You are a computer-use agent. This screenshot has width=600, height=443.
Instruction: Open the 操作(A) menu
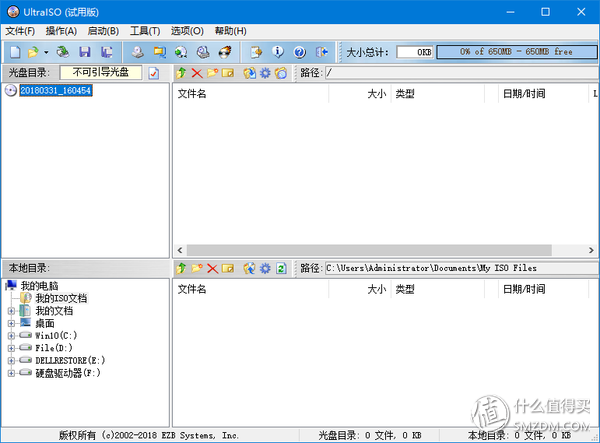[x=61, y=31]
